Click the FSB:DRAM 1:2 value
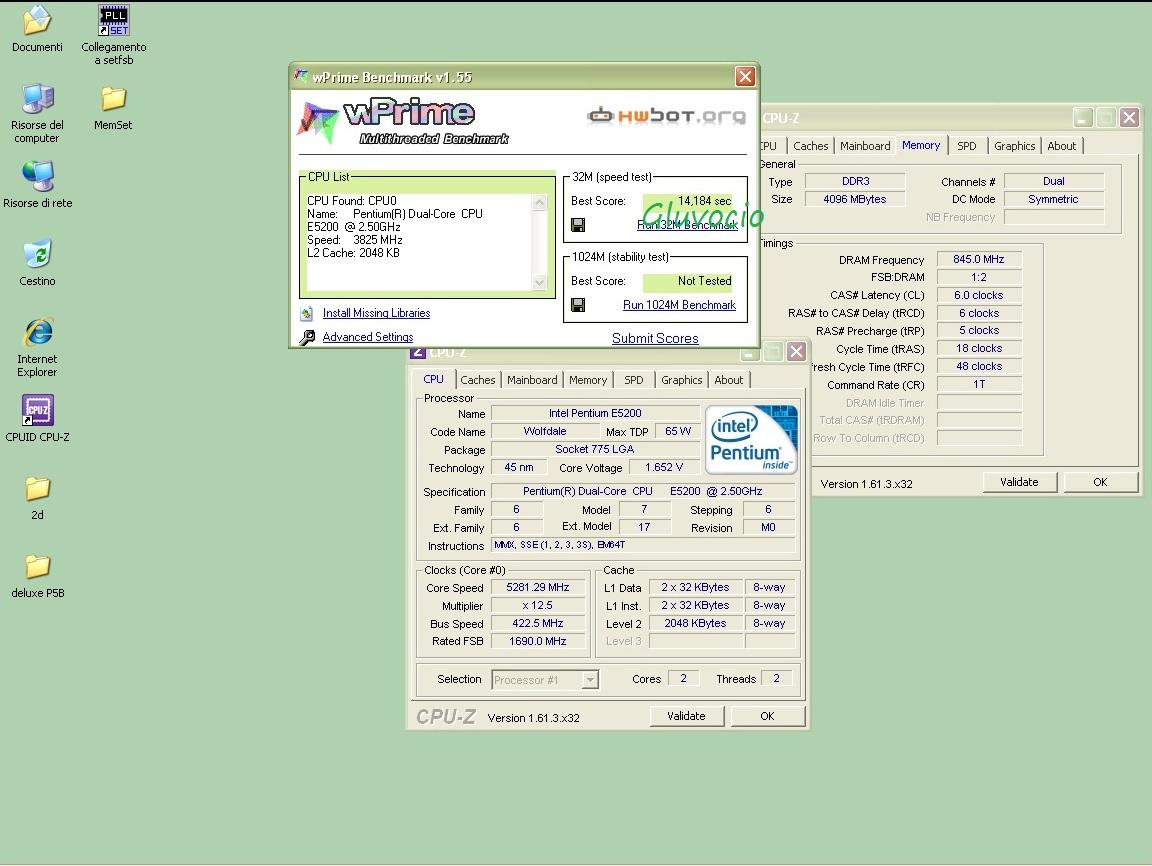 979,278
